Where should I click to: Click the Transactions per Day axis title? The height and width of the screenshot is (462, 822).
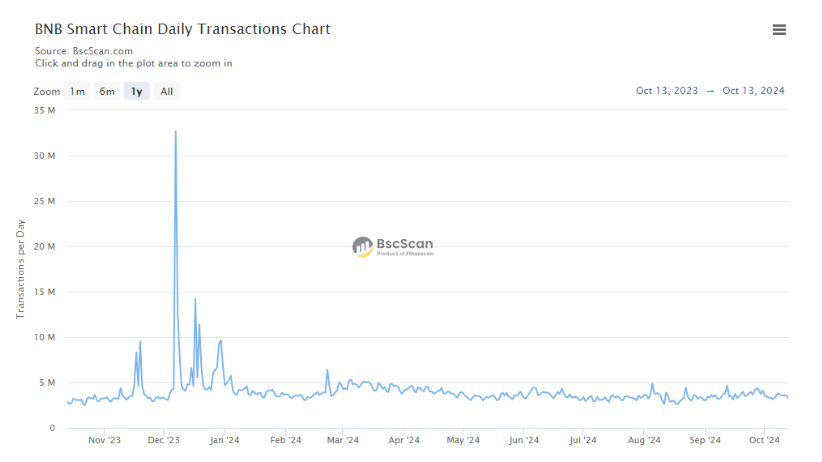tap(20, 270)
